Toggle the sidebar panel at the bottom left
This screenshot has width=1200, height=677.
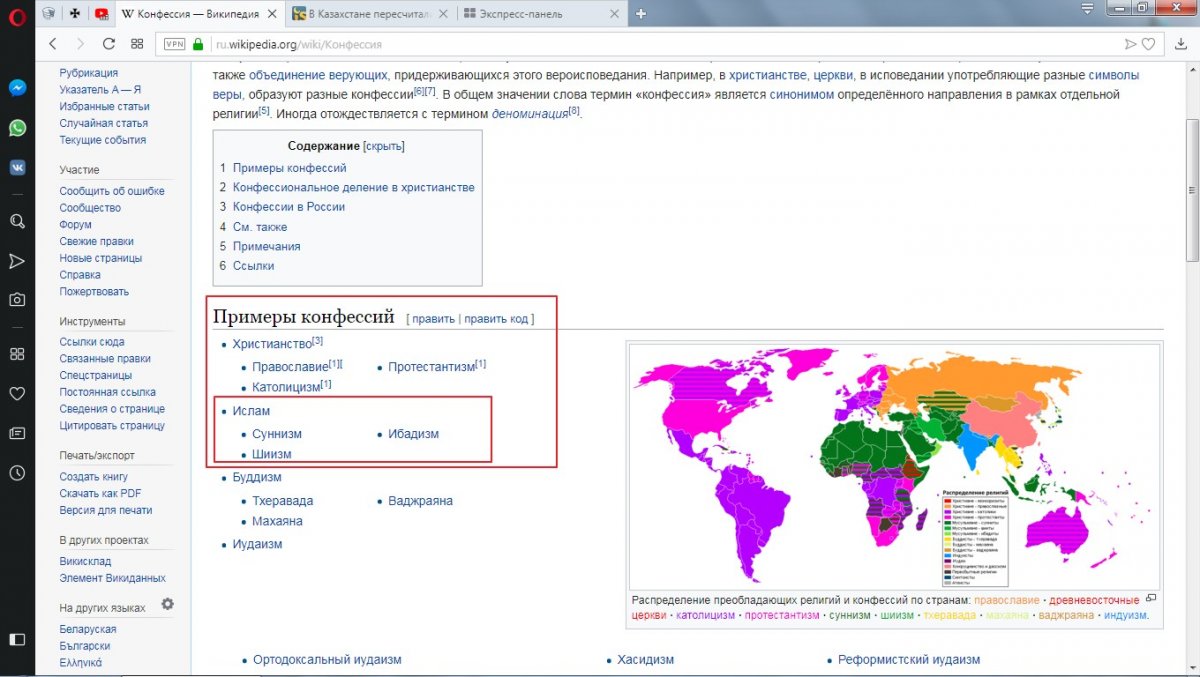pyautogui.click(x=17, y=639)
